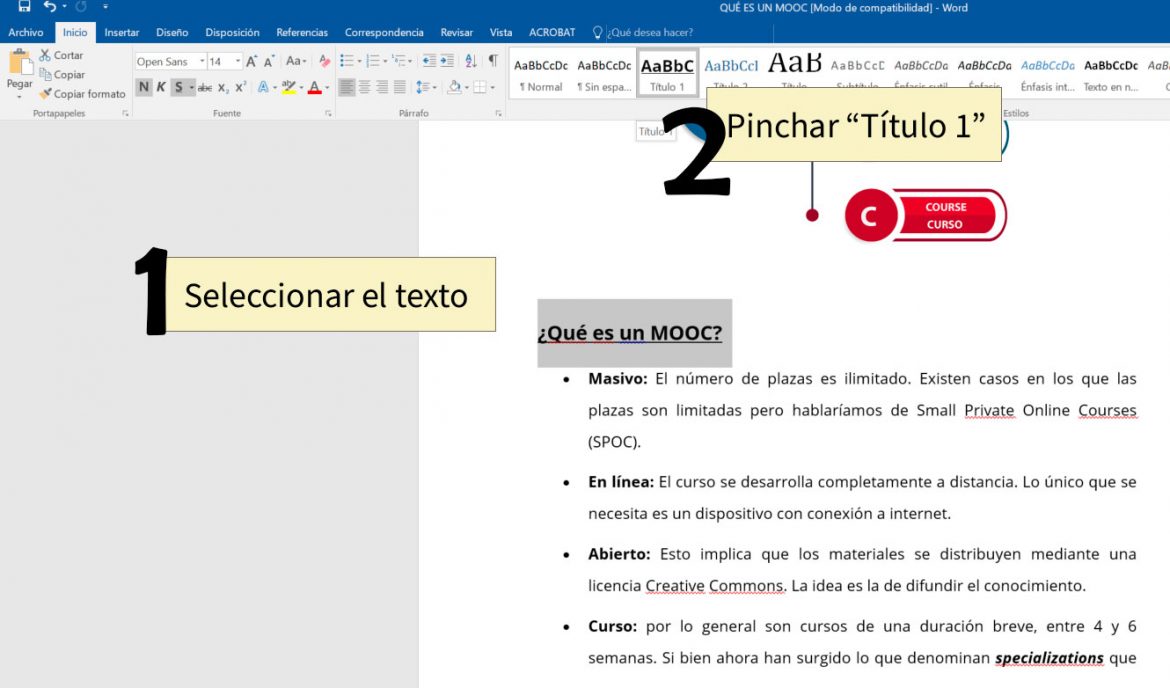Screen dimensions: 1170x688
Task: Switch to the Correspondencia tab
Action: point(384,32)
